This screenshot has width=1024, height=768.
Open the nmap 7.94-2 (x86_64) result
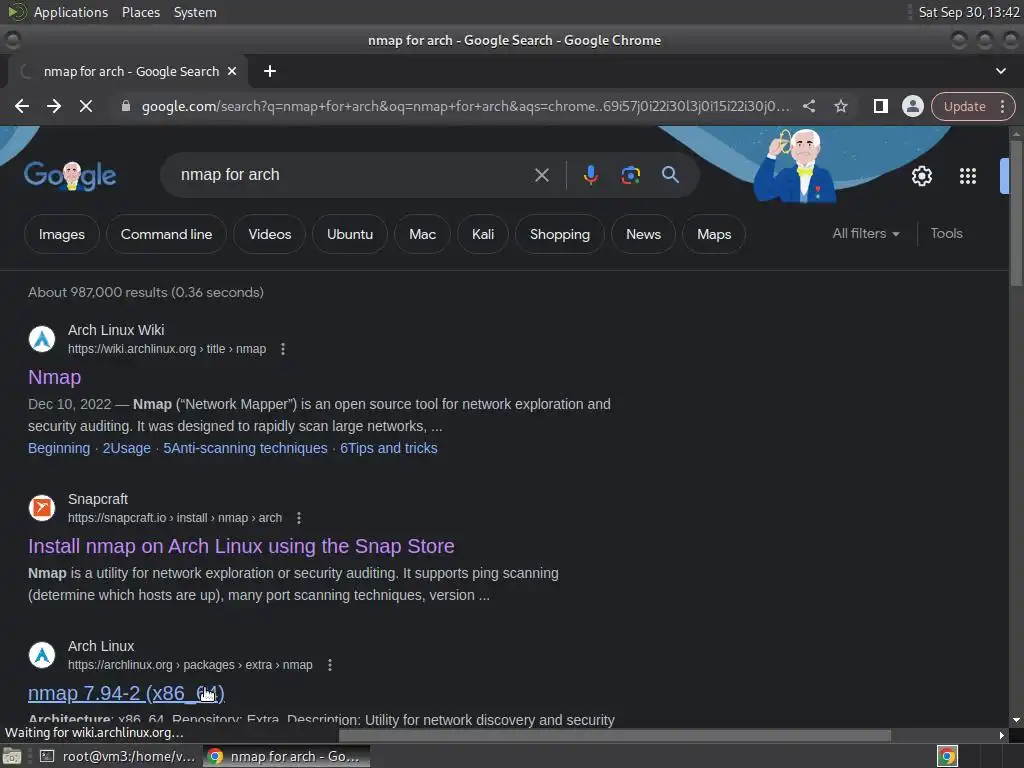tap(126, 693)
